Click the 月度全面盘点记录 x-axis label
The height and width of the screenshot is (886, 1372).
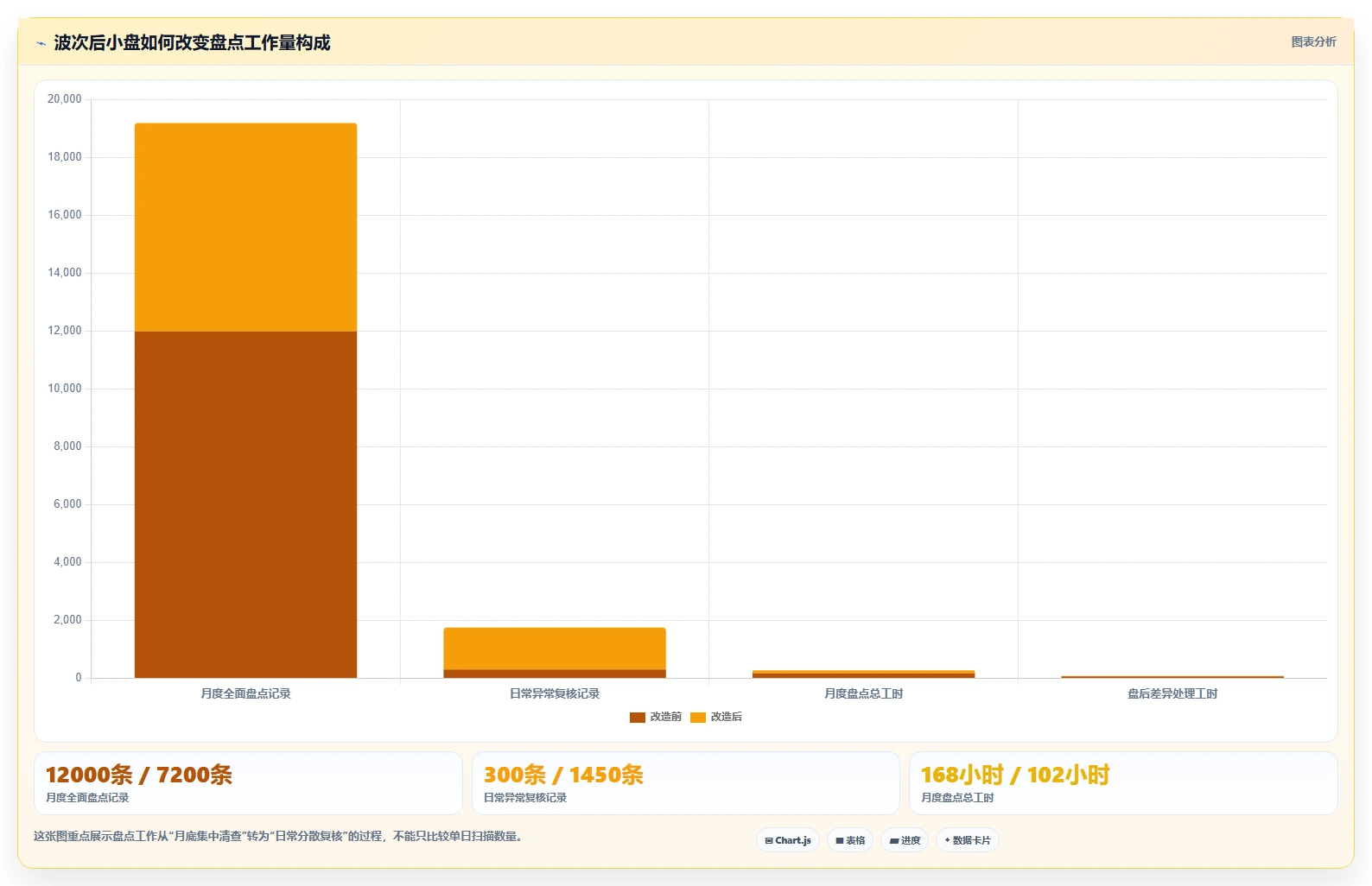pyautogui.click(x=245, y=693)
